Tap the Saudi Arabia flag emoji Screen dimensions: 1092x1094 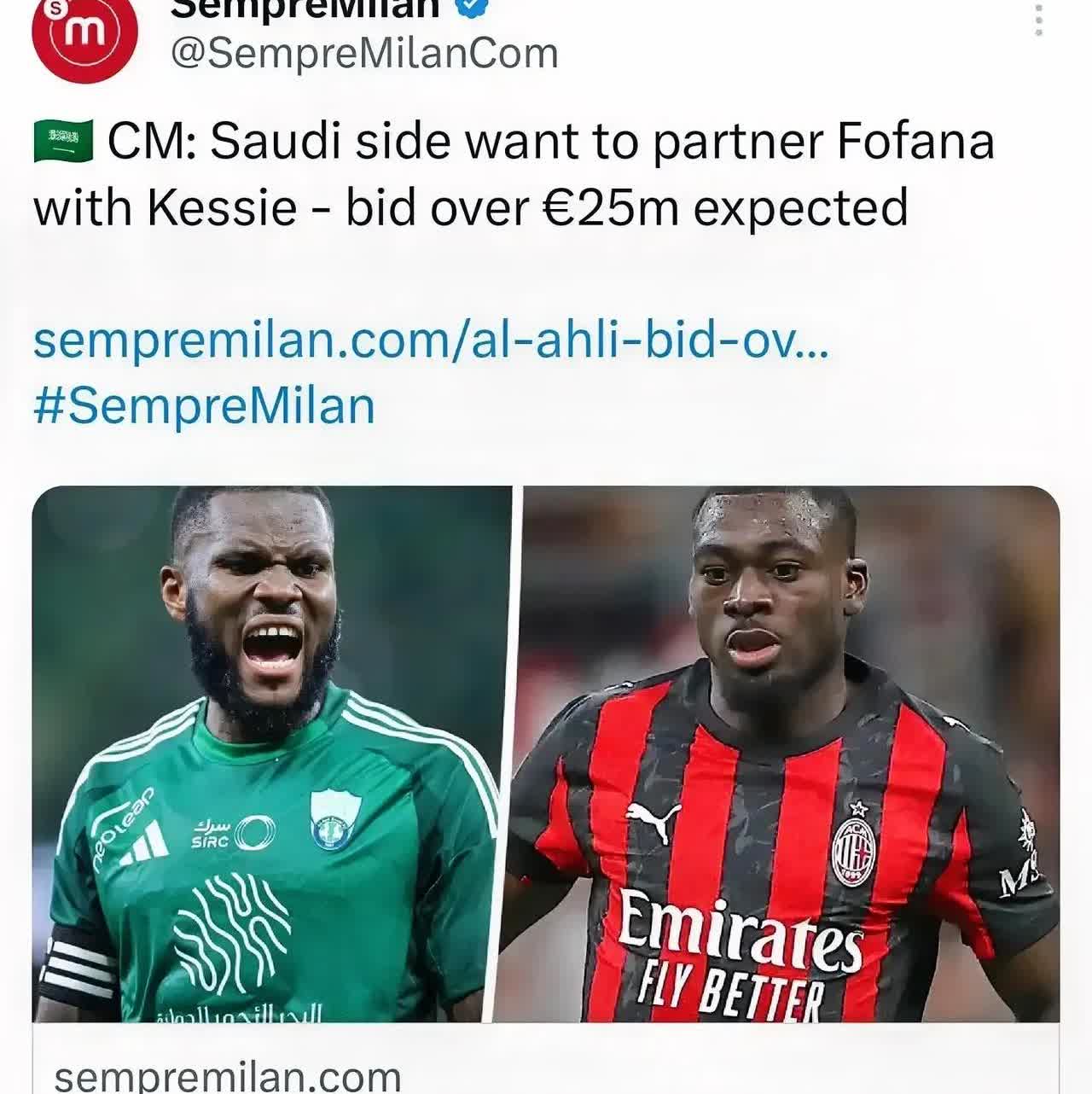pos(63,141)
